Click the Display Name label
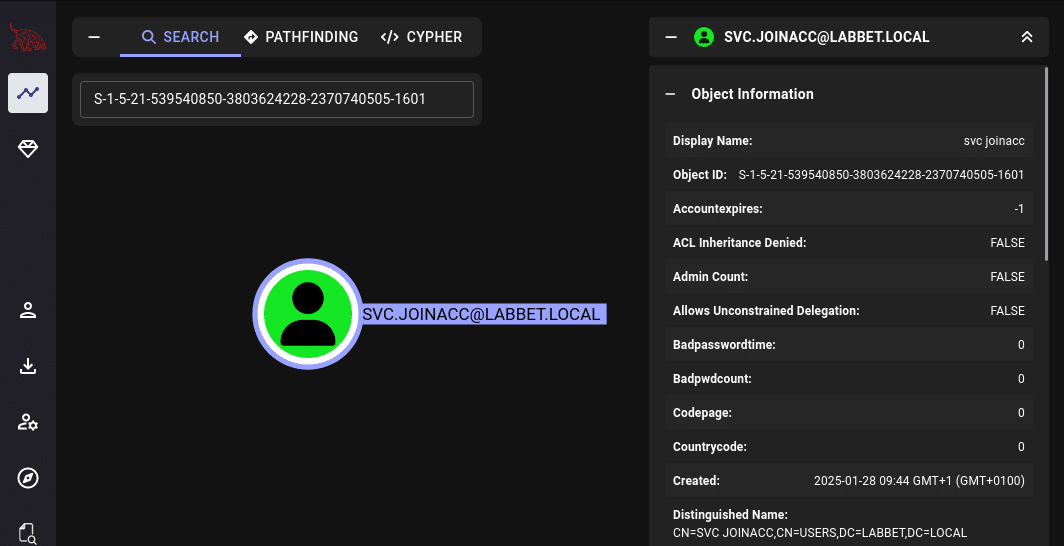 pyautogui.click(x=712, y=141)
